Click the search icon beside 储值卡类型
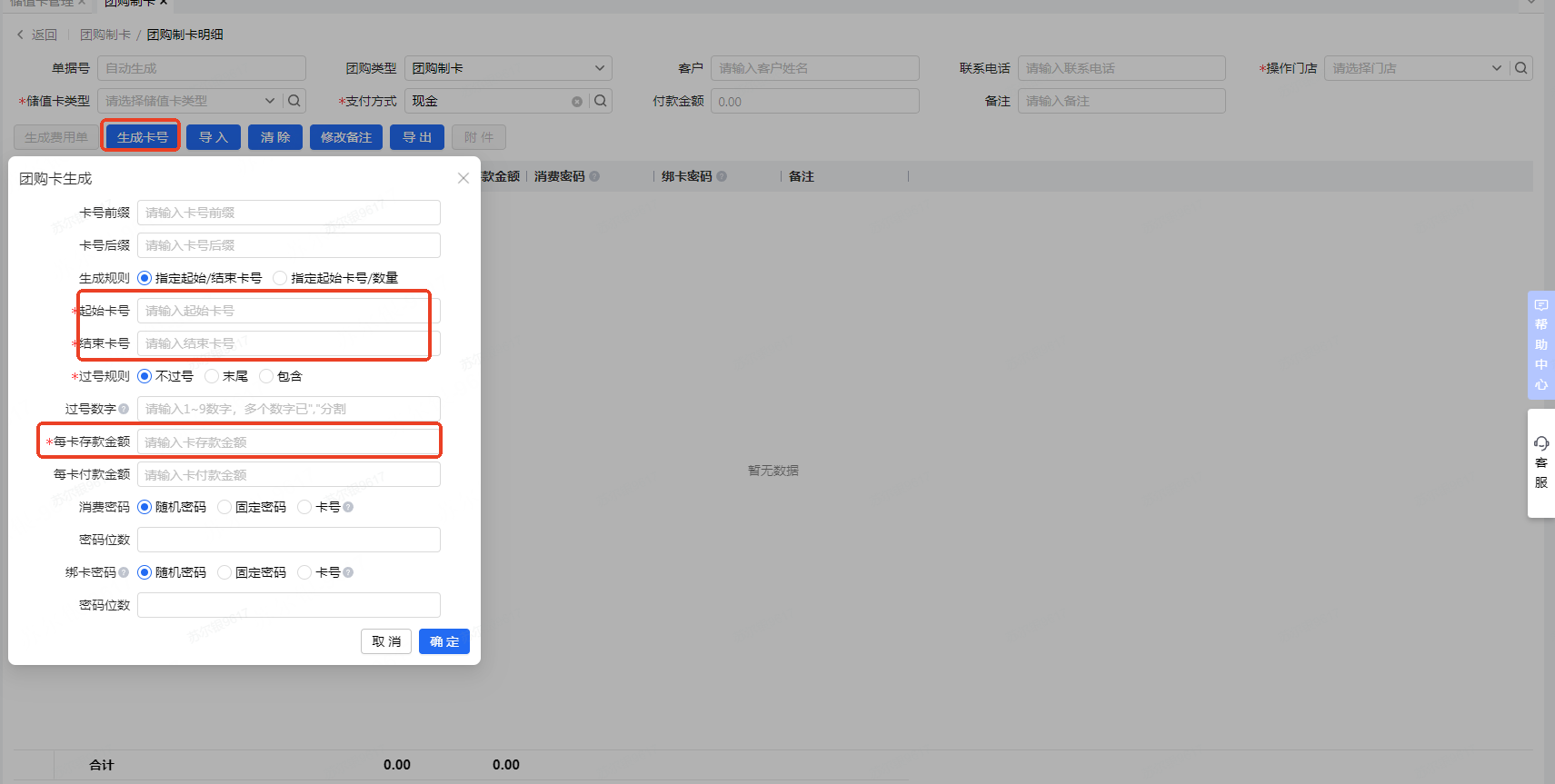Viewport: 1555px width, 784px height. (294, 101)
